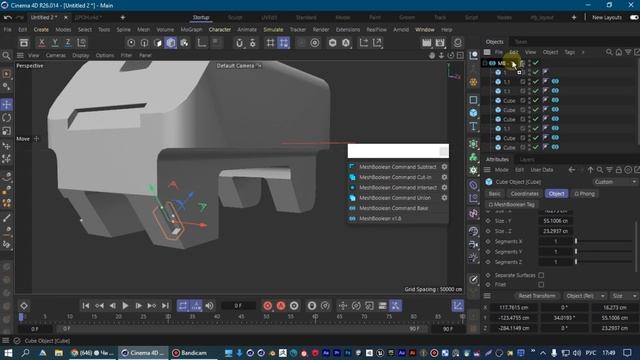Toggle the Fillet checkbox

tap(541, 284)
